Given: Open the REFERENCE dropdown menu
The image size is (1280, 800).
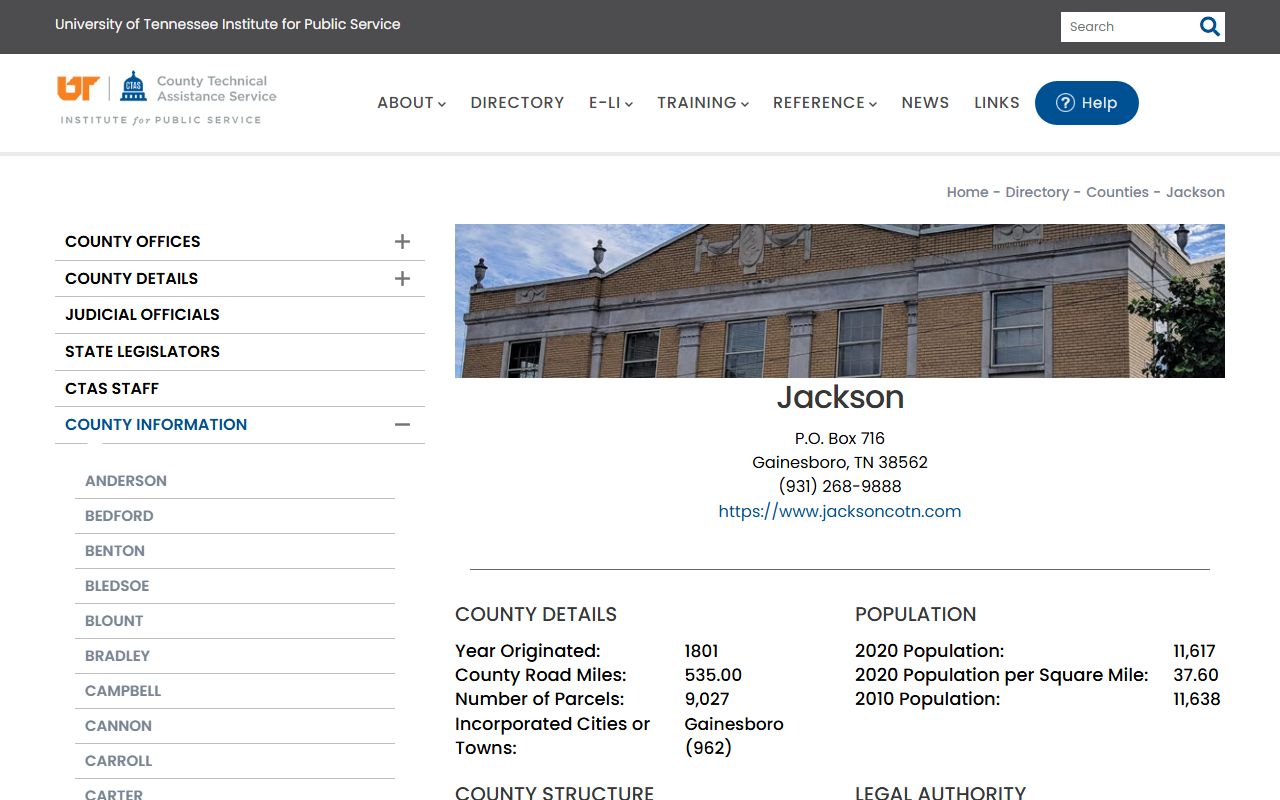Looking at the screenshot, I should (x=825, y=103).
